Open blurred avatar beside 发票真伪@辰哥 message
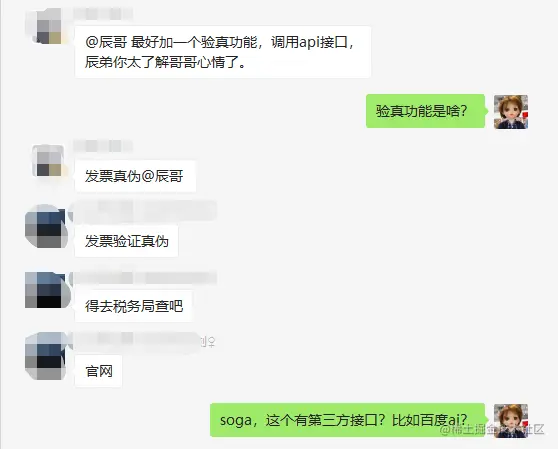Viewport: 558px width, 449px height. (x=49, y=161)
